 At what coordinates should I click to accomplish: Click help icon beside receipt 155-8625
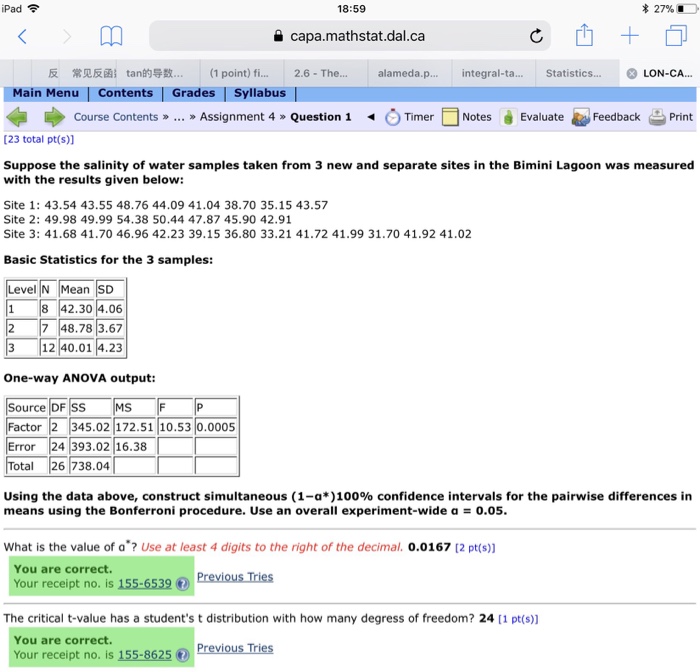[182, 655]
